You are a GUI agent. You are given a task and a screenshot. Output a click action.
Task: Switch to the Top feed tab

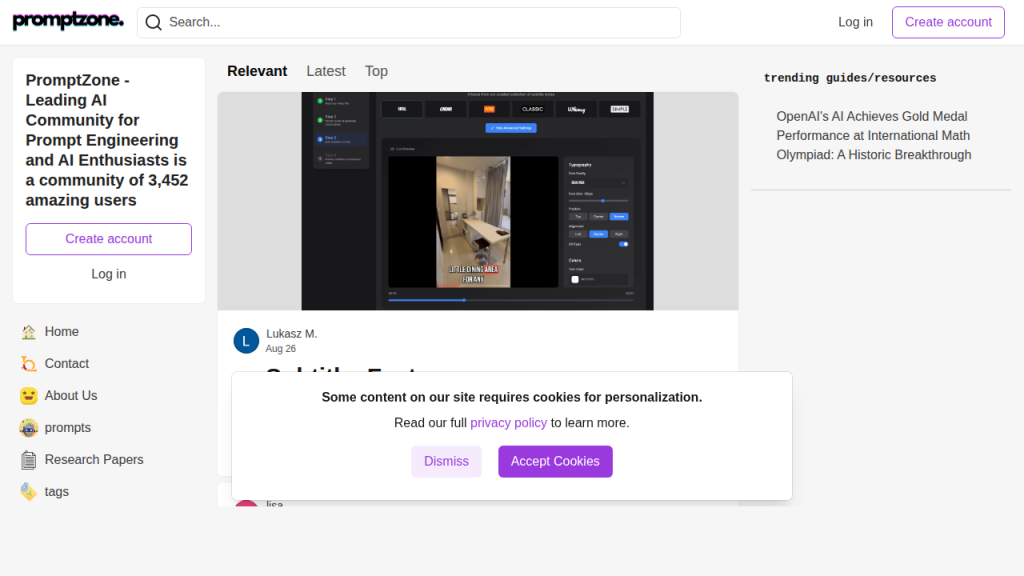pos(376,71)
